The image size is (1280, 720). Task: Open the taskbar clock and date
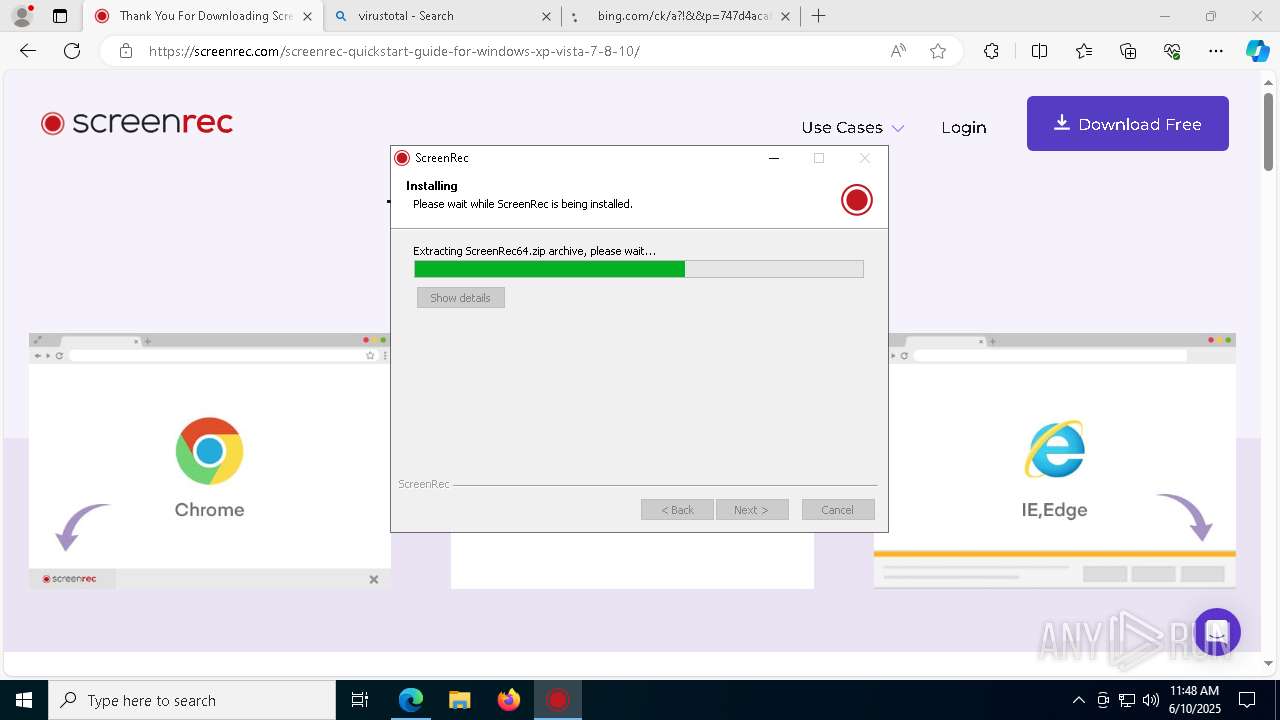click(x=1194, y=700)
